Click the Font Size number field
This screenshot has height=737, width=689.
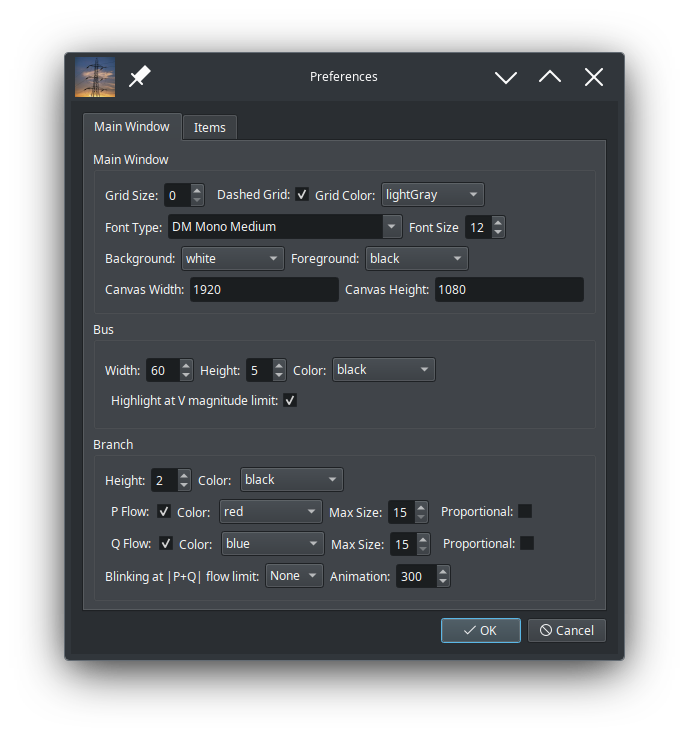[478, 227]
